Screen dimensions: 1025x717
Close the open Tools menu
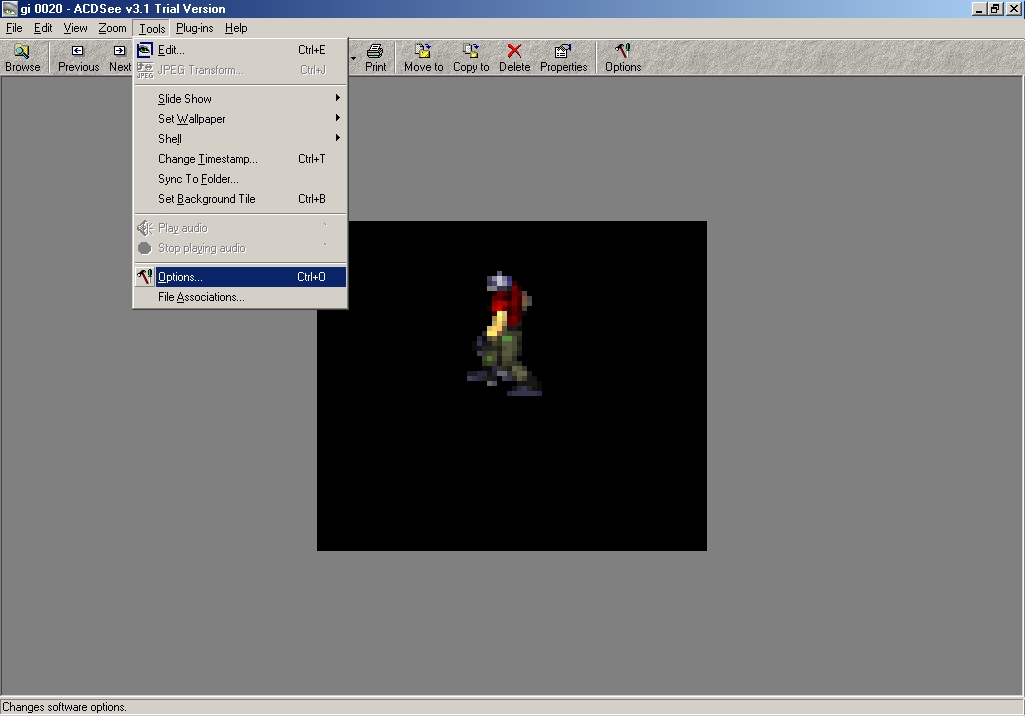(x=152, y=28)
